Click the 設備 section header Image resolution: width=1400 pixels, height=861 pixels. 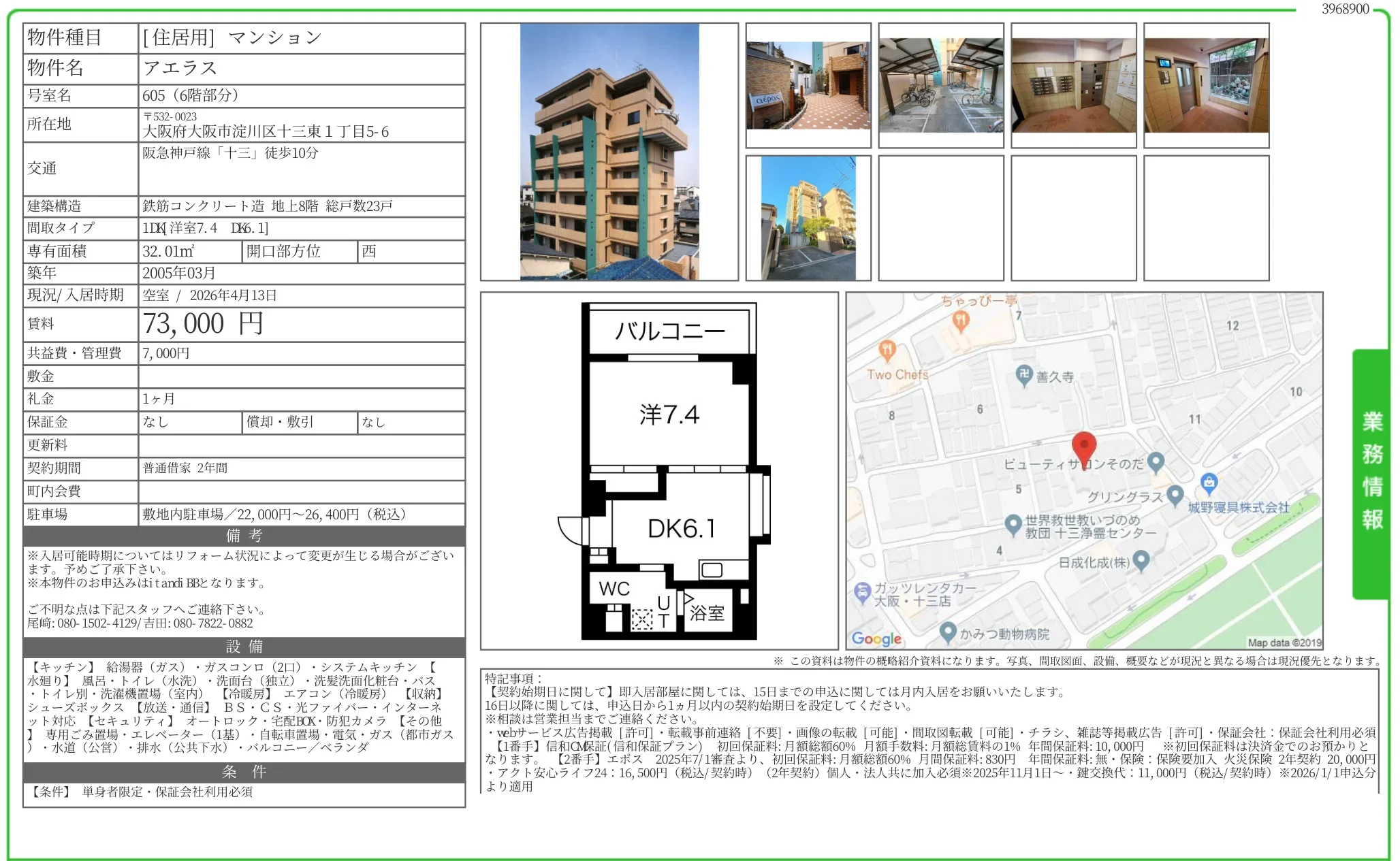coord(244,647)
